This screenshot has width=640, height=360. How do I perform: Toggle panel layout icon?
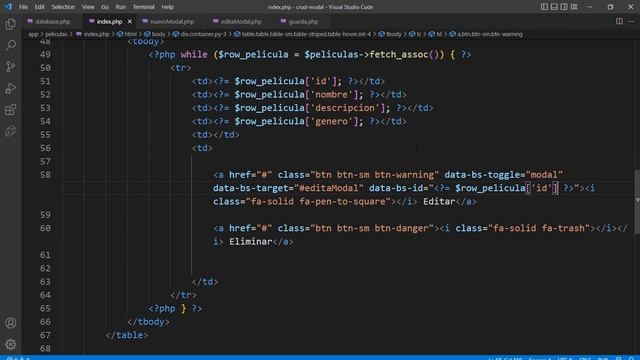point(554,7)
